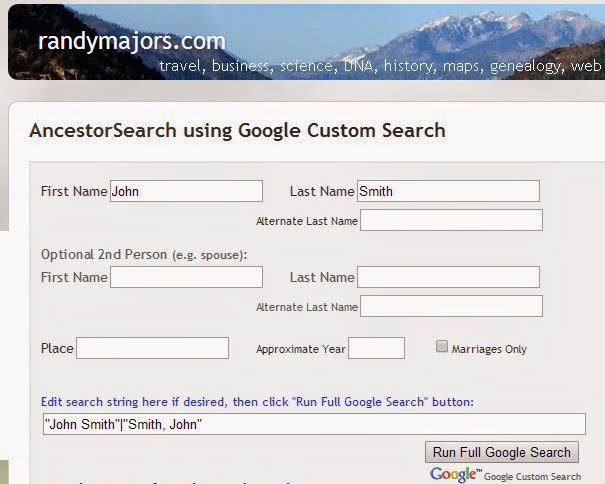The width and height of the screenshot is (605, 484).
Task: Click the Optional 2nd Person label
Action: (144, 255)
